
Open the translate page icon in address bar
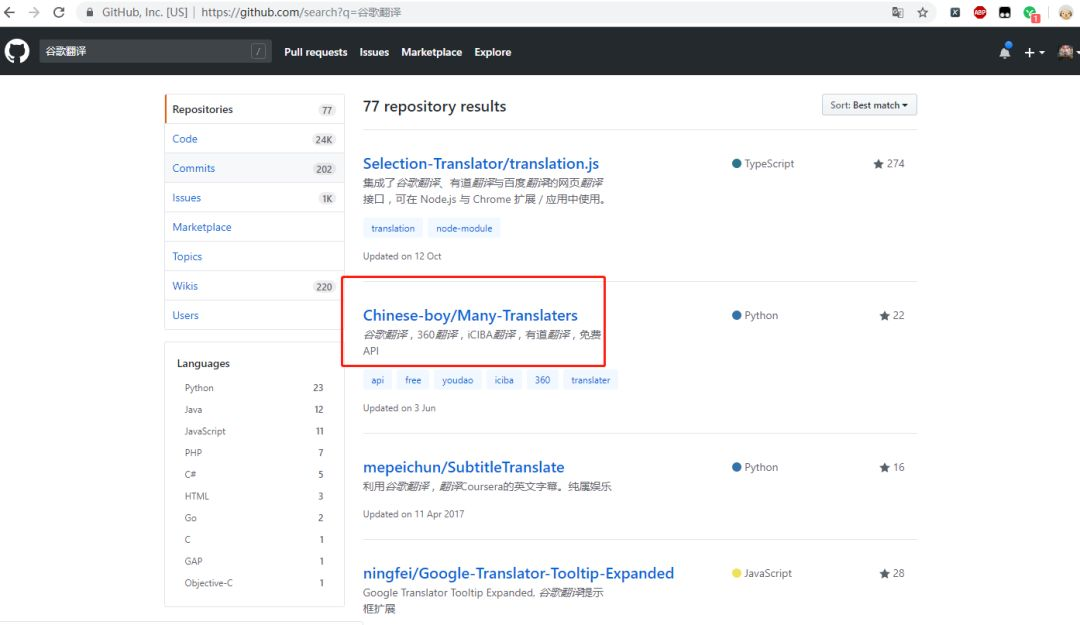click(x=897, y=12)
